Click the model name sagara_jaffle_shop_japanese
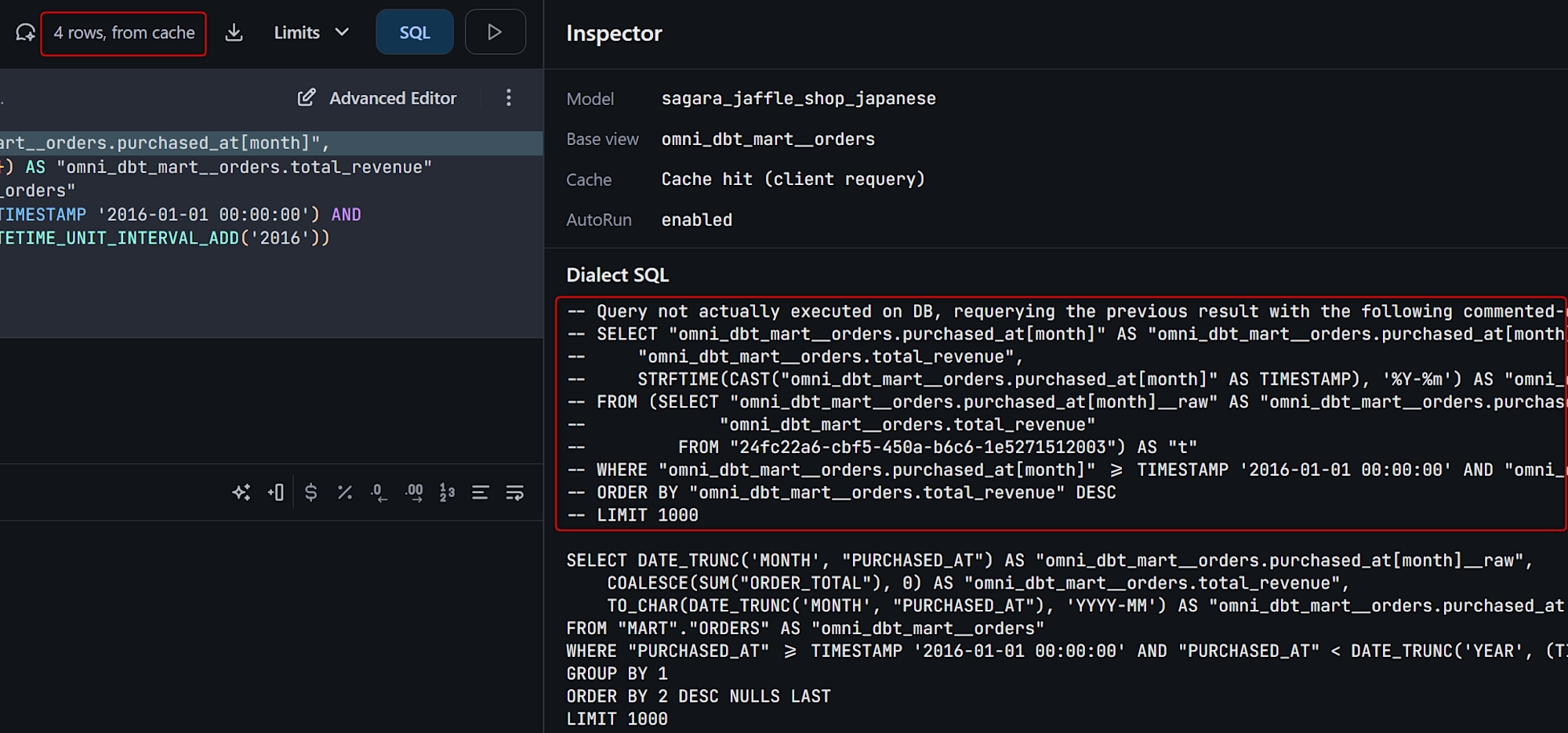 pos(798,99)
